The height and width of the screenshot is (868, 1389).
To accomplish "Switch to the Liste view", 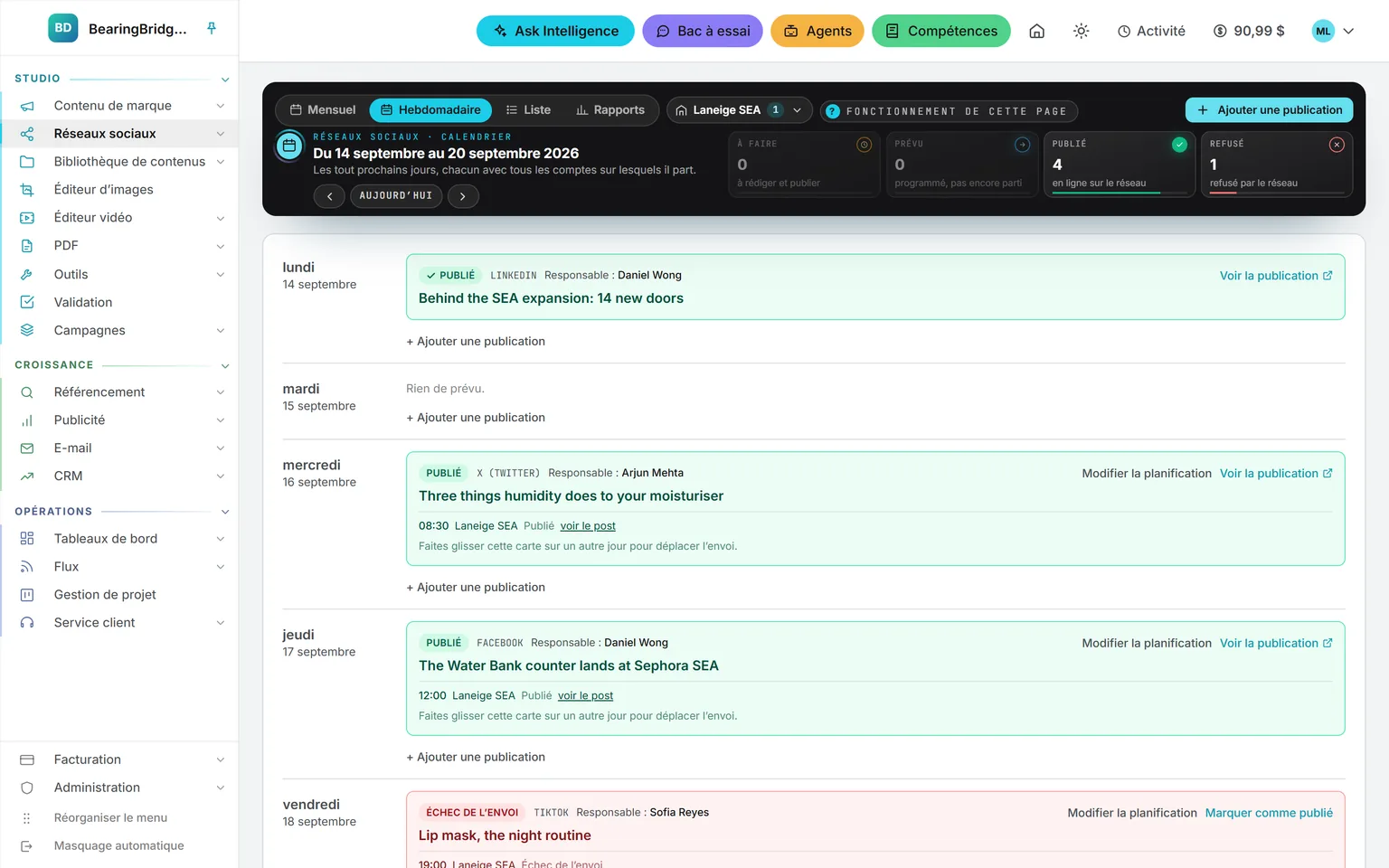I will click(528, 110).
